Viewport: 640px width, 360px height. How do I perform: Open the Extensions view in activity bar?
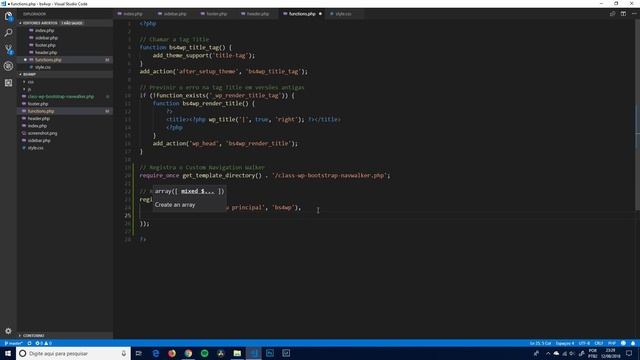pyautogui.click(x=8, y=83)
